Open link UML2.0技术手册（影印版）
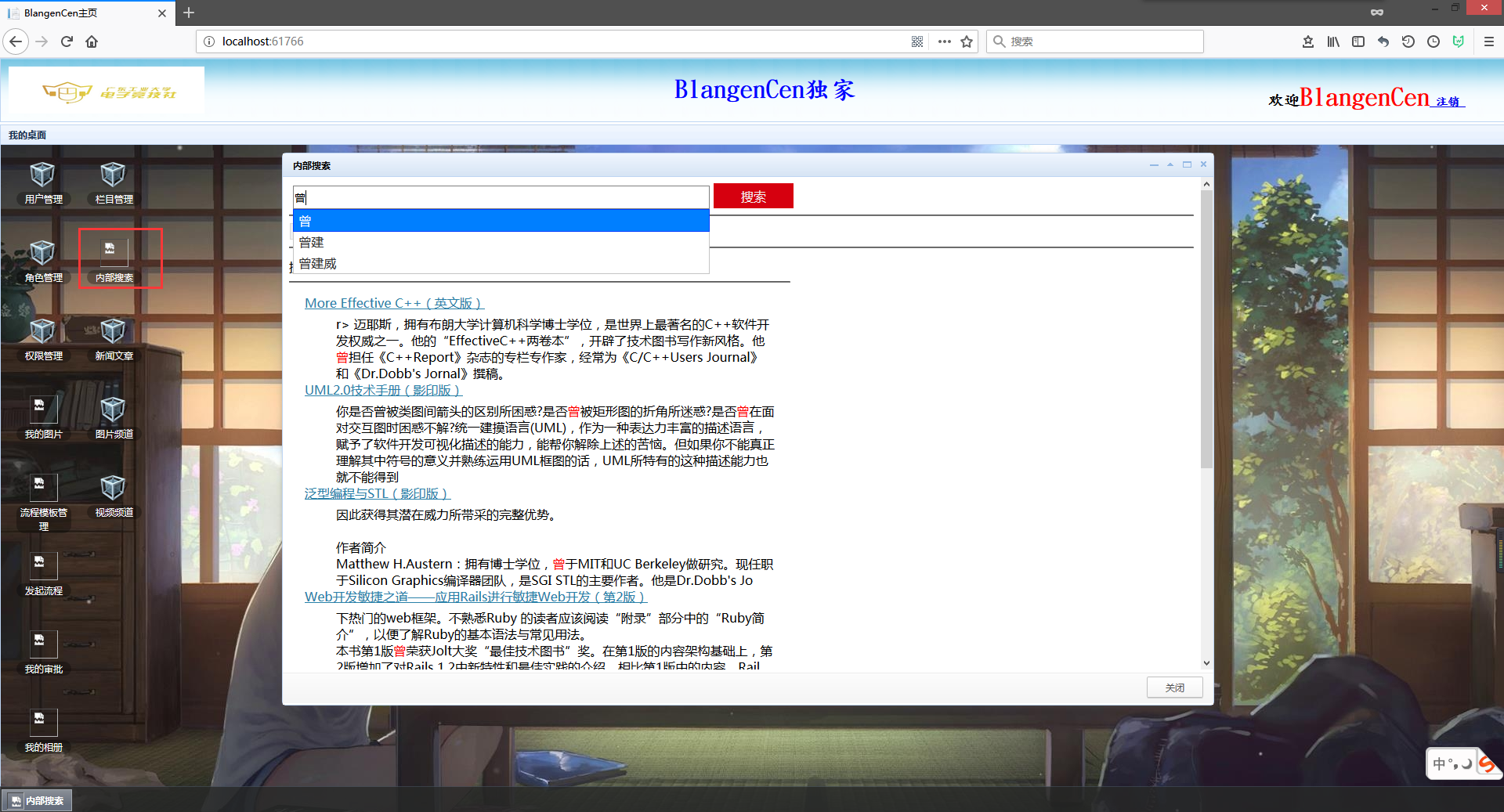 pyautogui.click(x=383, y=390)
